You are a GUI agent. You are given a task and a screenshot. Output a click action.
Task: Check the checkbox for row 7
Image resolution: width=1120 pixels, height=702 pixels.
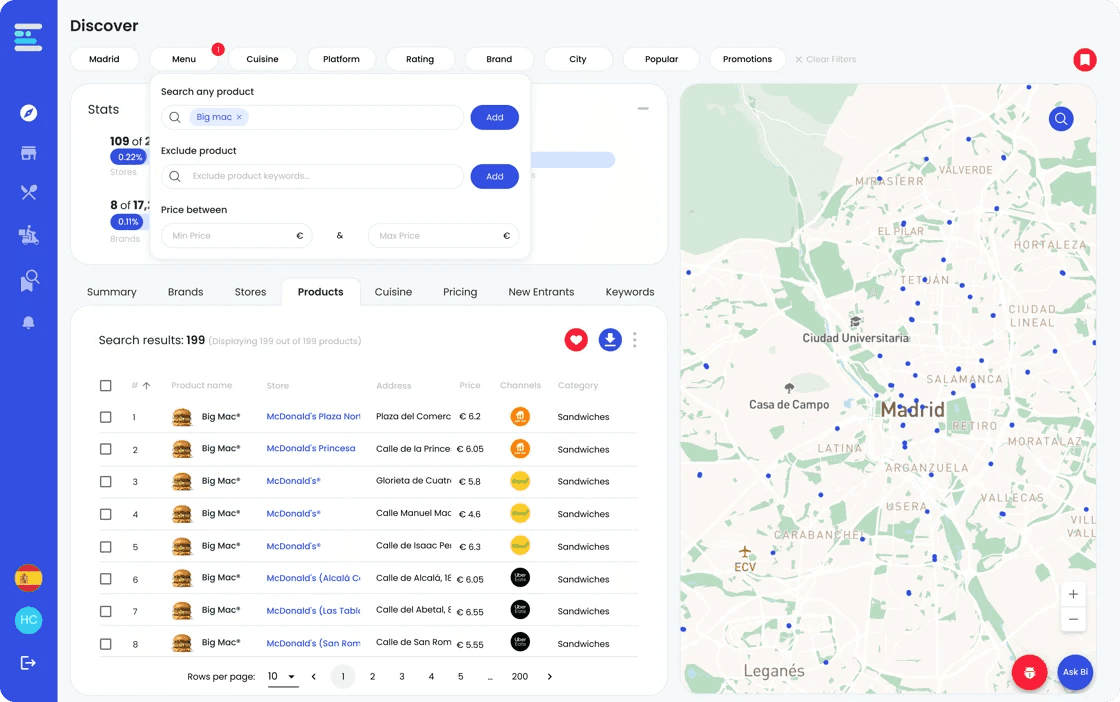coord(106,611)
